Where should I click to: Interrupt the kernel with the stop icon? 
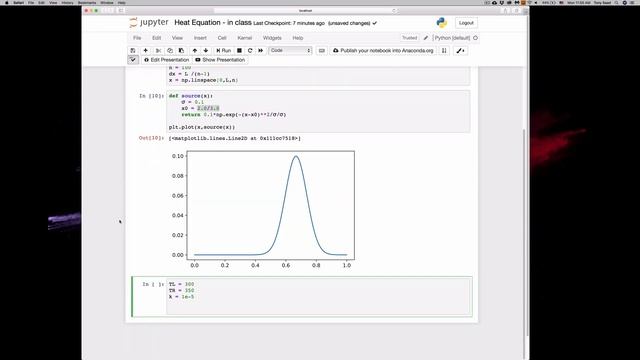[x=239, y=51]
